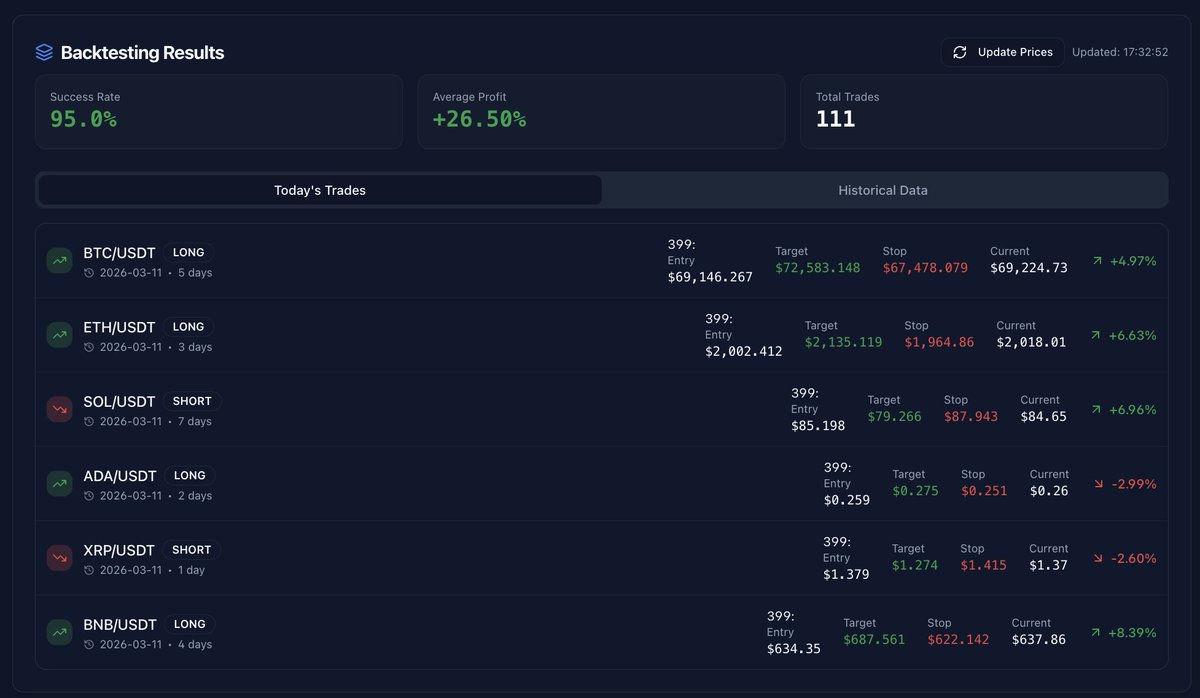Click the BTC entry price $69,146.267
The width and height of the screenshot is (1200, 698).
click(x=710, y=277)
